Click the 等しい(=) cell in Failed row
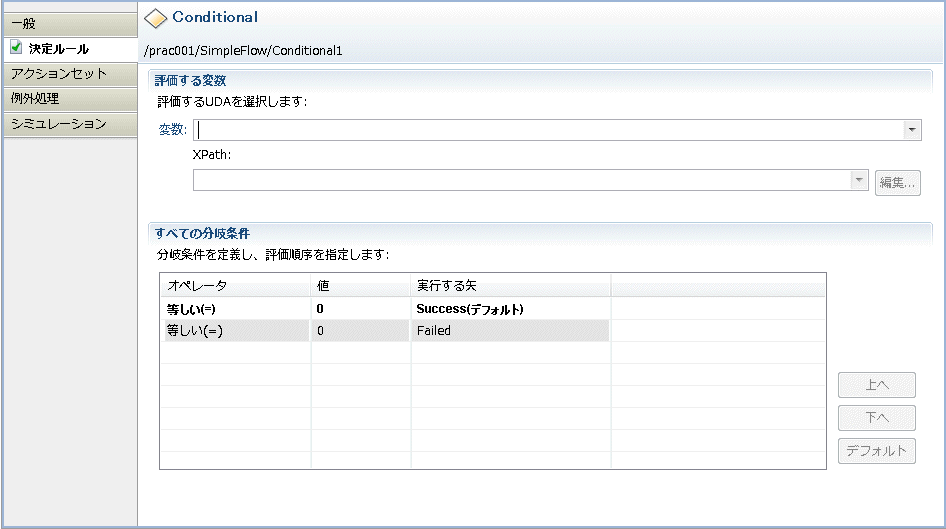Screen dimensions: 946x529 (235, 331)
